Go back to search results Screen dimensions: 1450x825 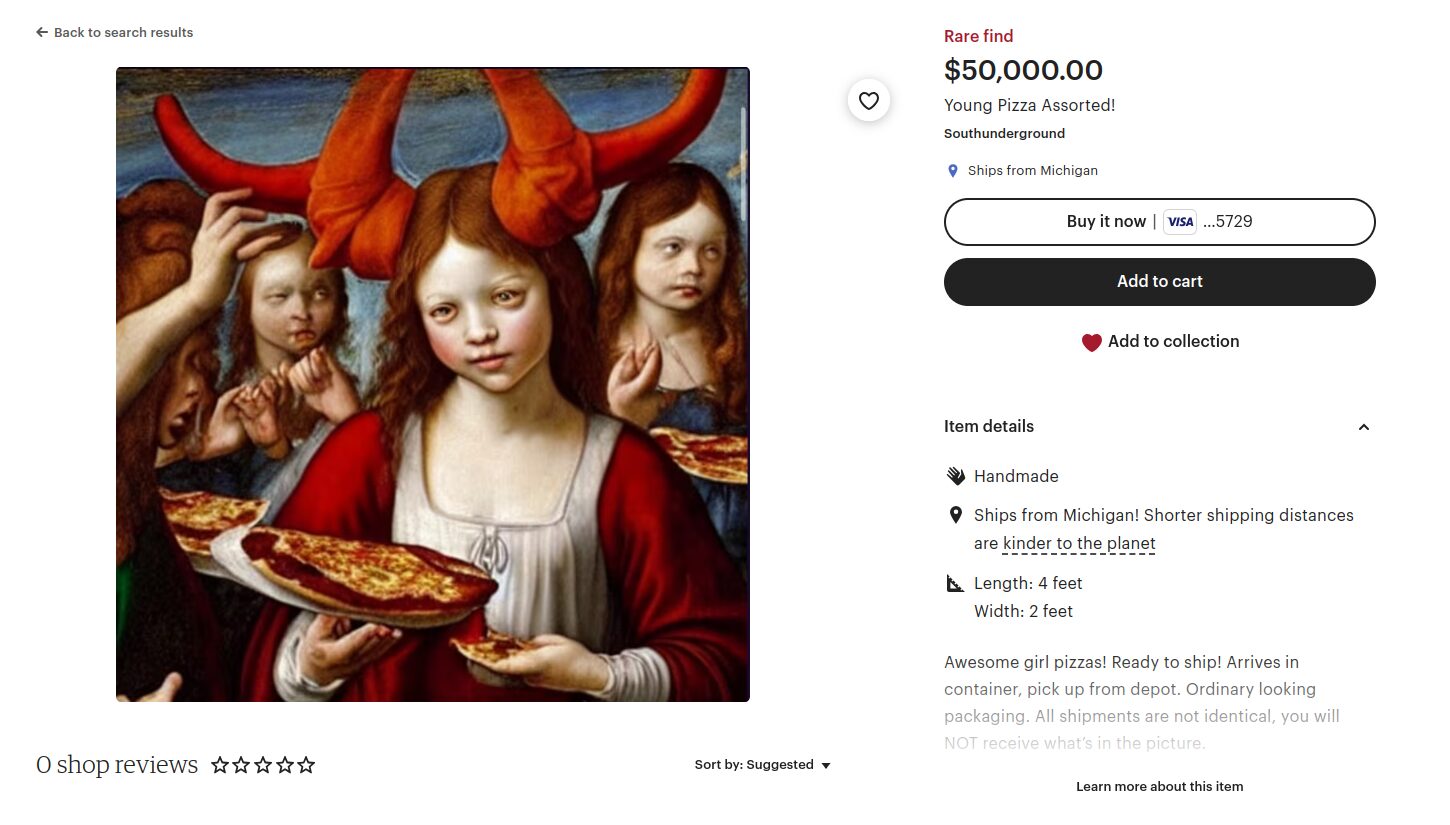pos(123,33)
